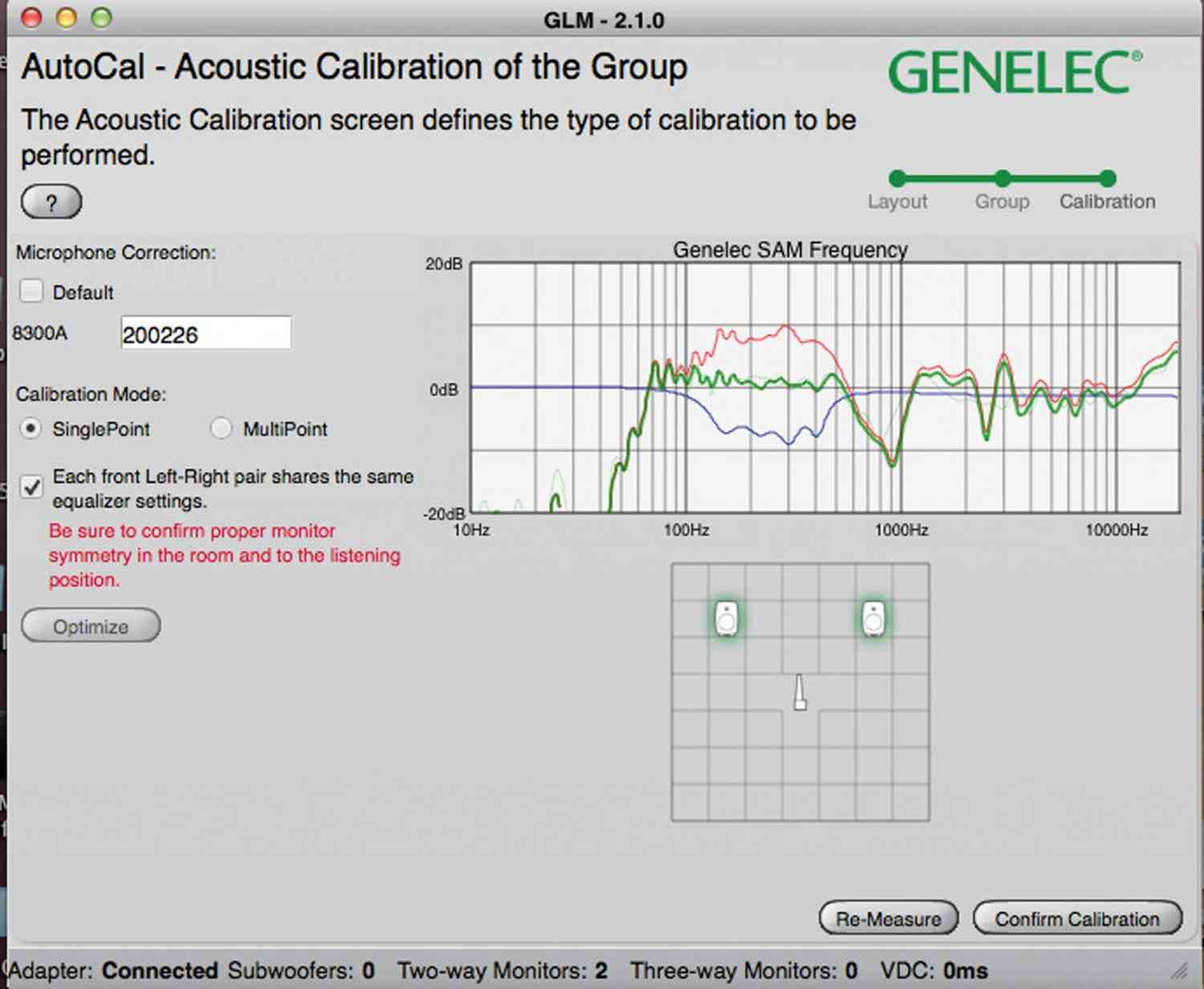
Task: Click the Re-Measure button
Action: coord(889,918)
